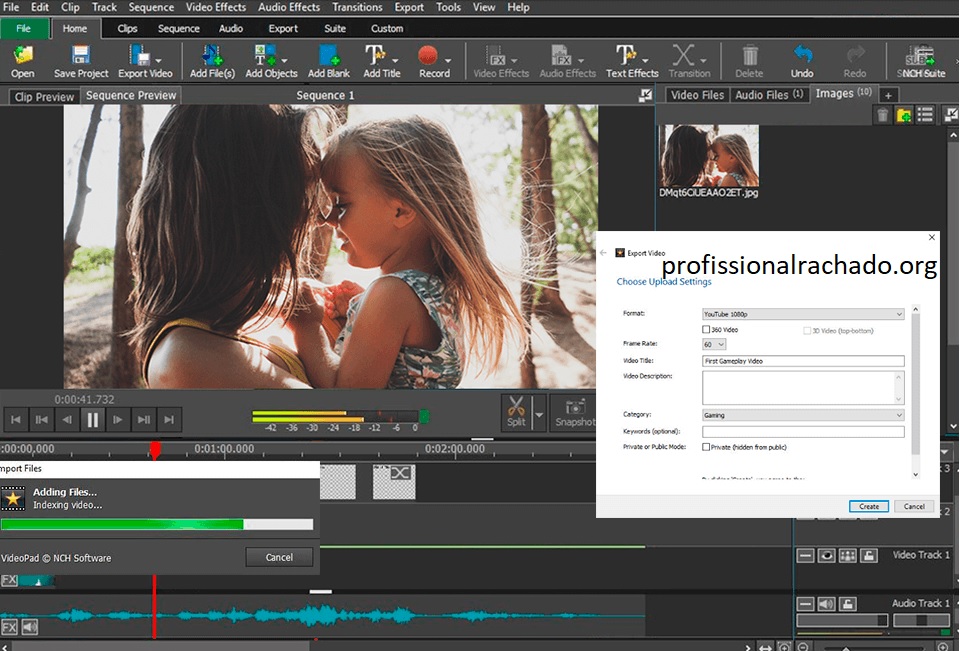The width and height of the screenshot is (960, 651).
Task: Open the Category dropdown showing Gaming
Action: 803,415
